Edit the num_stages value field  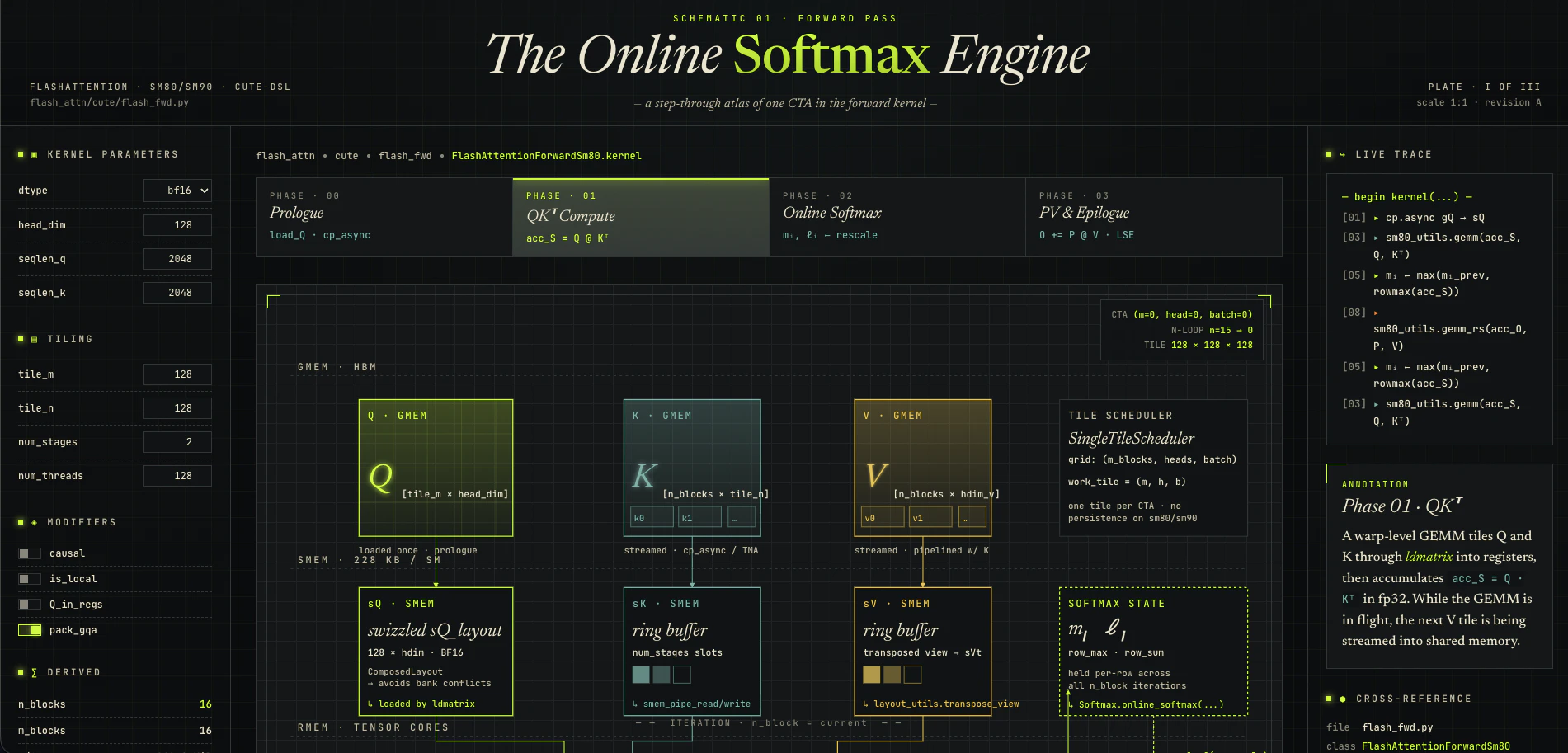177,442
